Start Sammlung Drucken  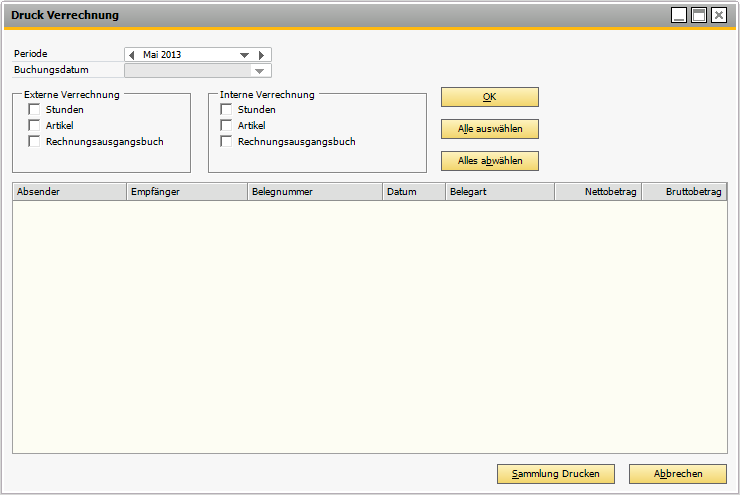555,474
